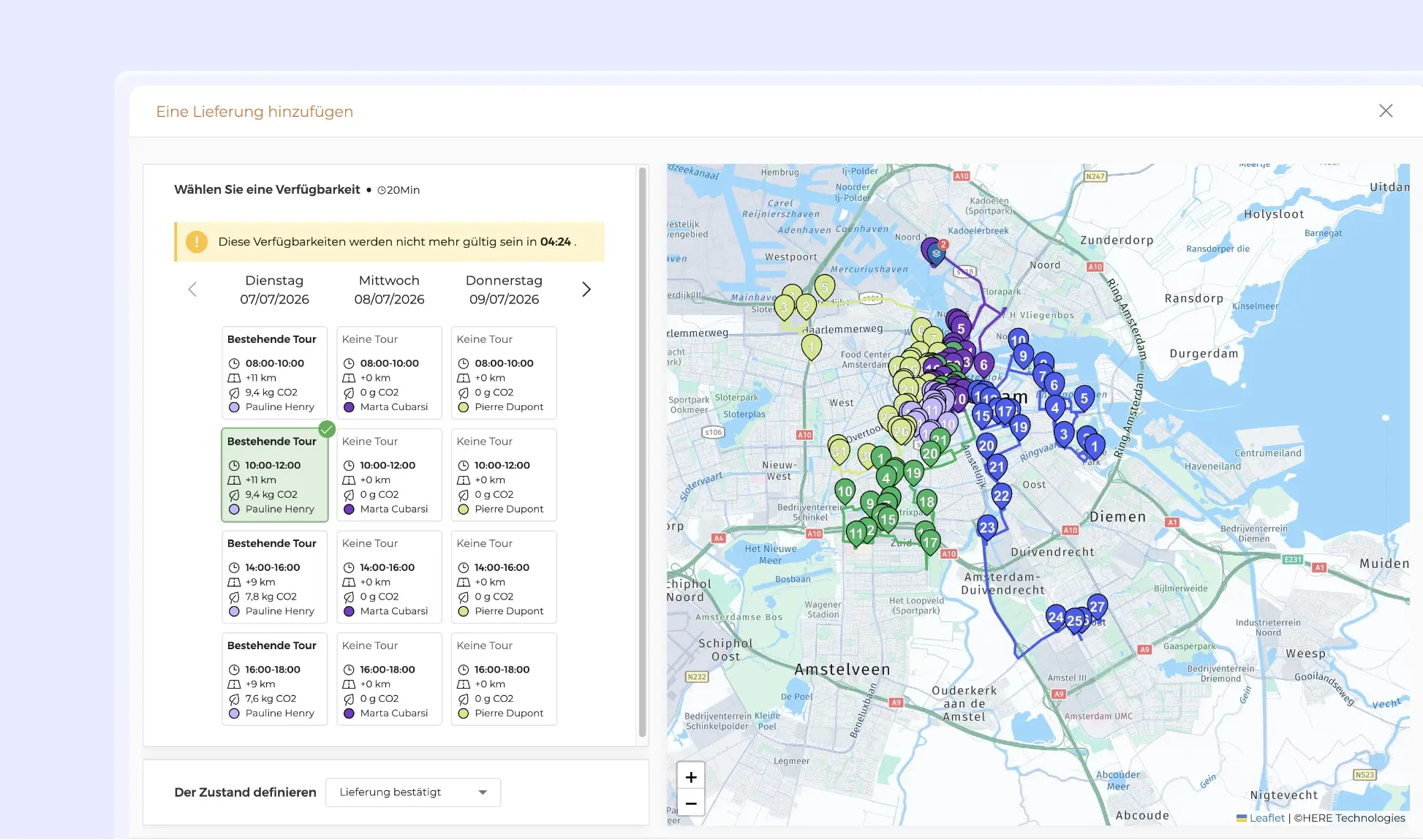Click the yellow warning exclamation icon

click(196, 241)
